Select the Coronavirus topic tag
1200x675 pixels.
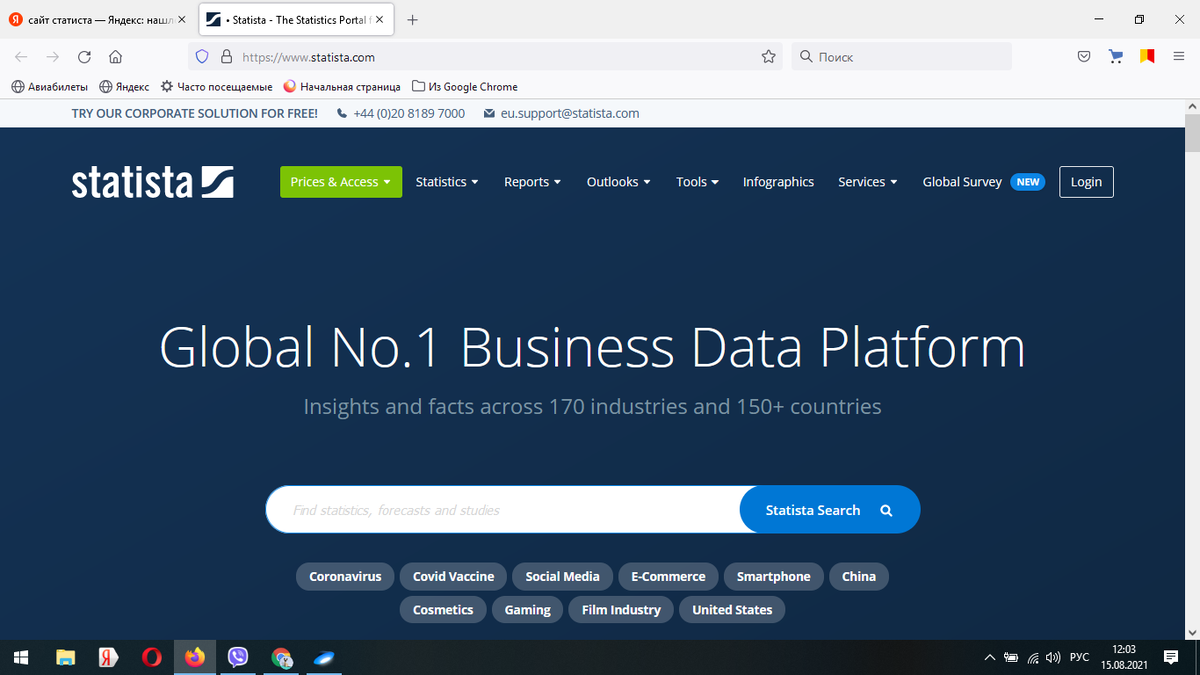pyautogui.click(x=345, y=577)
